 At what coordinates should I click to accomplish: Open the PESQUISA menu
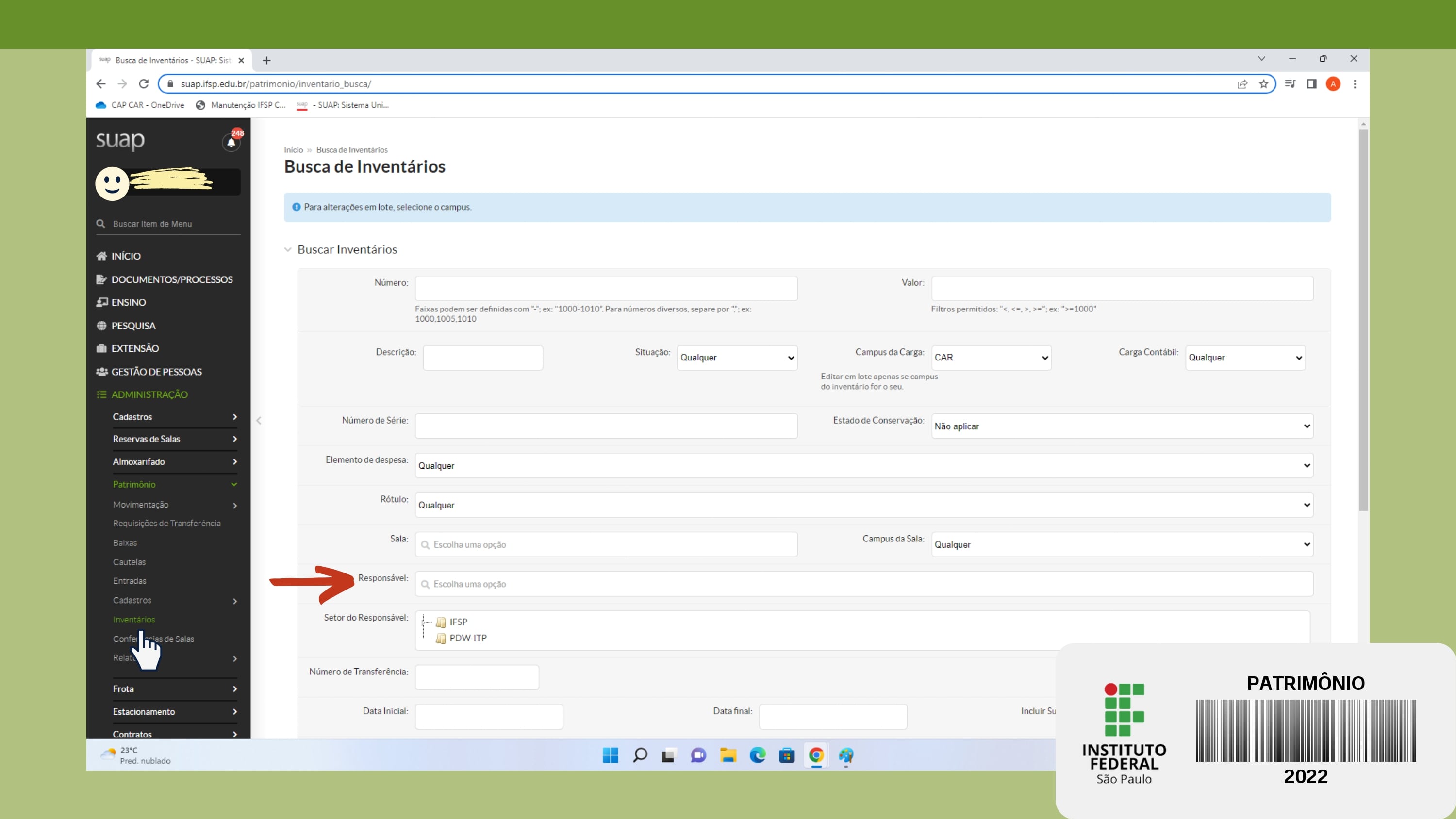(x=126, y=326)
